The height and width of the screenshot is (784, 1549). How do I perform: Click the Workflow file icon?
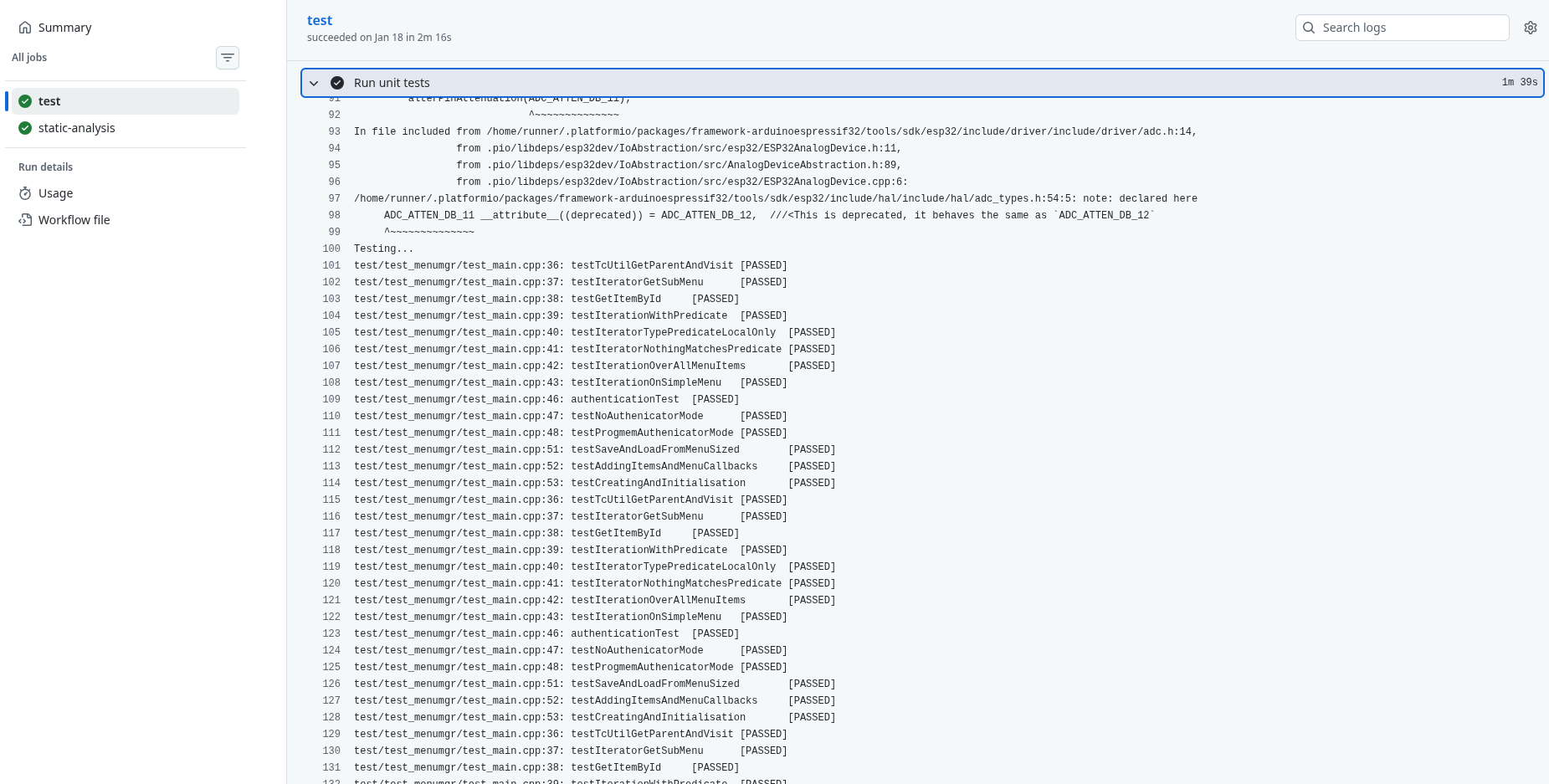(25, 219)
